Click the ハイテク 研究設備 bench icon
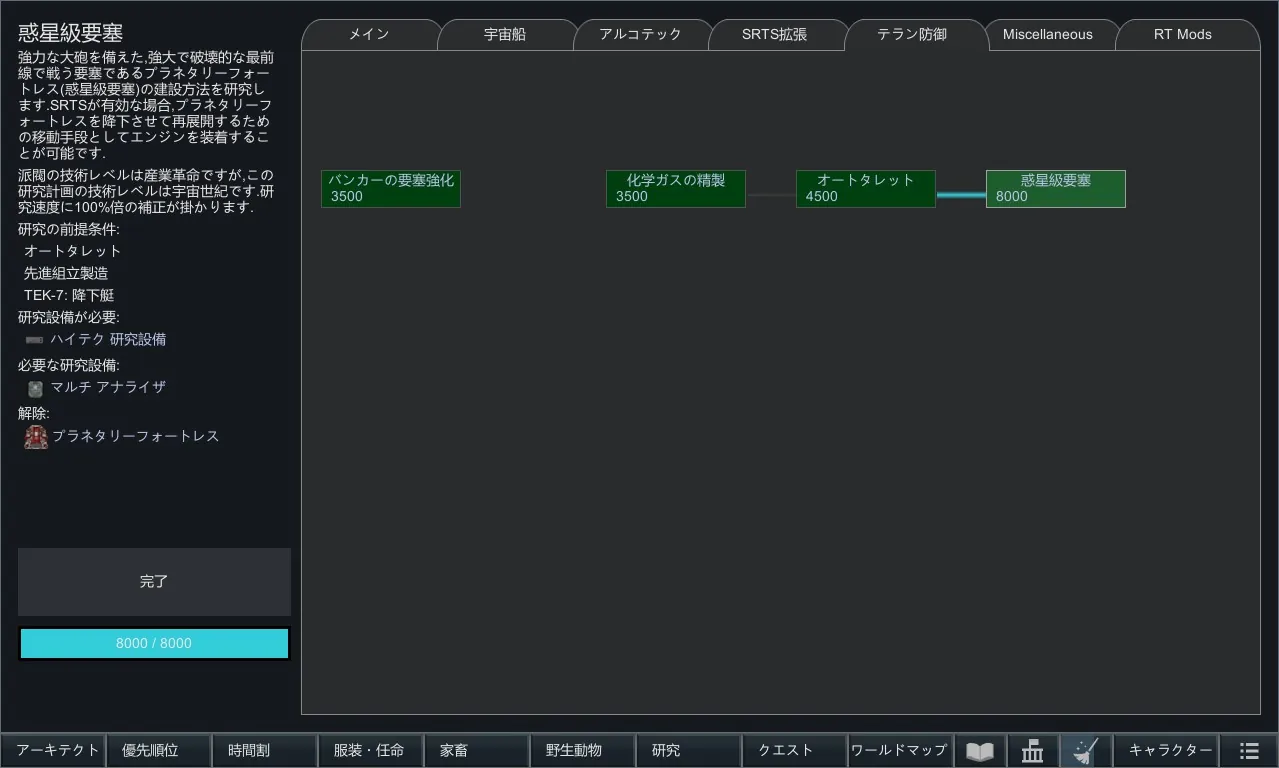The width and height of the screenshot is (1279, 768). pyautogui.click(x=35, y=340)
